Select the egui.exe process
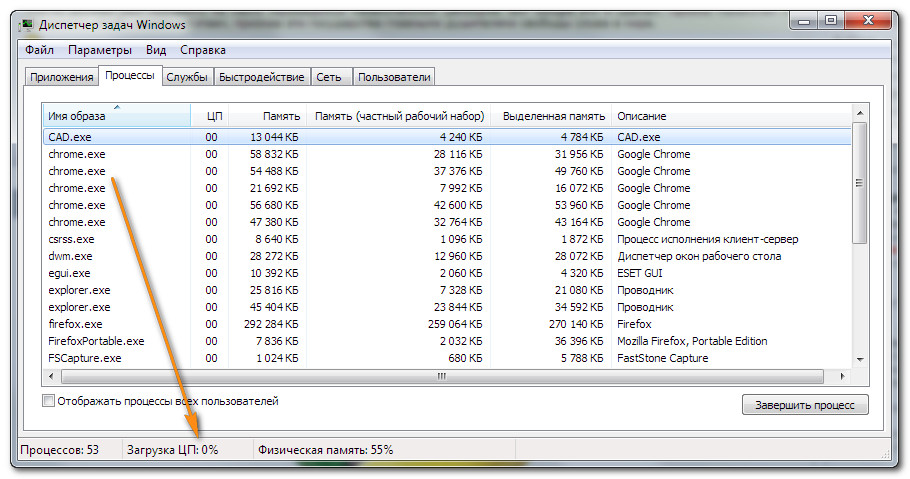Screen dimensions: 910x479 tap(447, 273)
